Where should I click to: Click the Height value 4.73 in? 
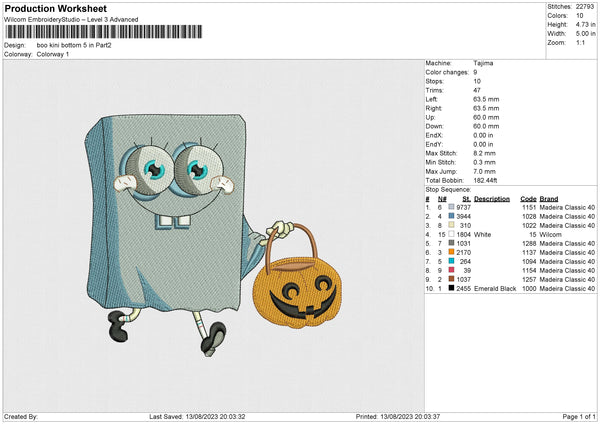pos(585,24)
